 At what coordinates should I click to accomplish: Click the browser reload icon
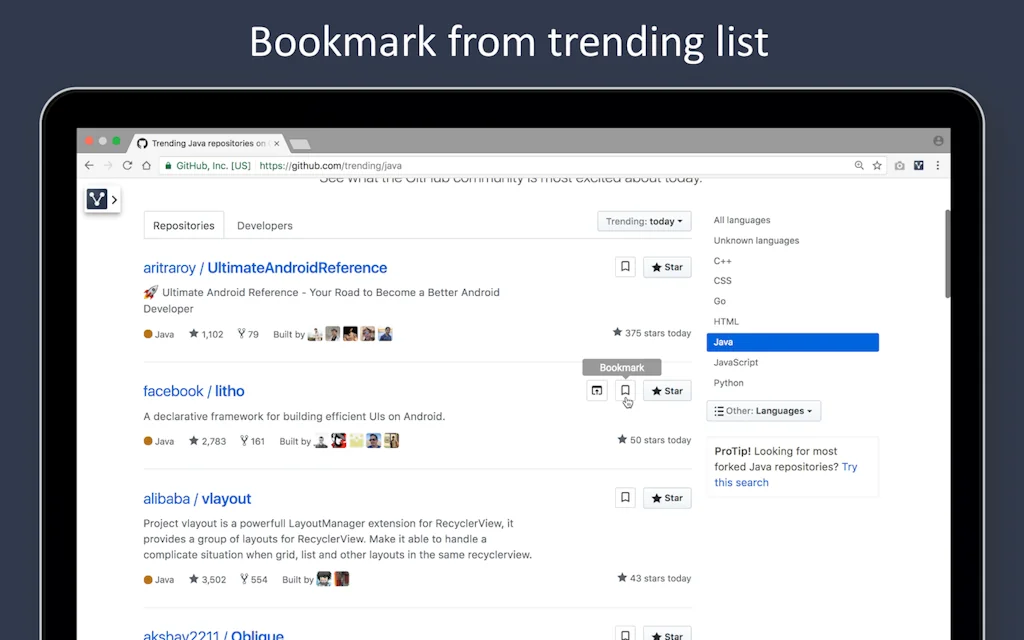127,165
